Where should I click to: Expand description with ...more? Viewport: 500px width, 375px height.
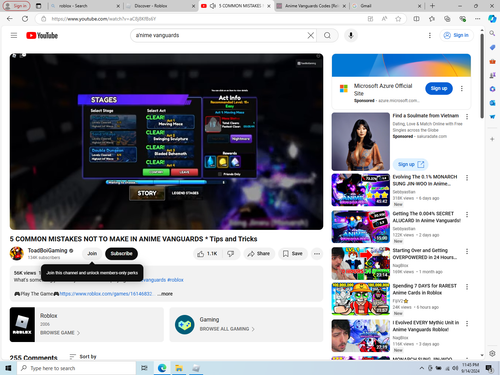pyautogui.click(x=165, y=294)
